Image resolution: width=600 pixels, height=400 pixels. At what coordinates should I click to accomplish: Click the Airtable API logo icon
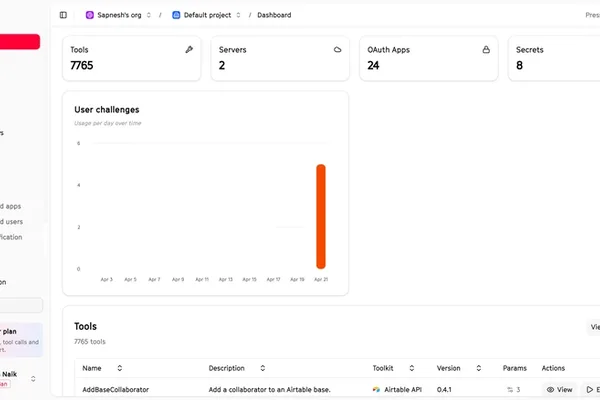[x=376, y=389]
